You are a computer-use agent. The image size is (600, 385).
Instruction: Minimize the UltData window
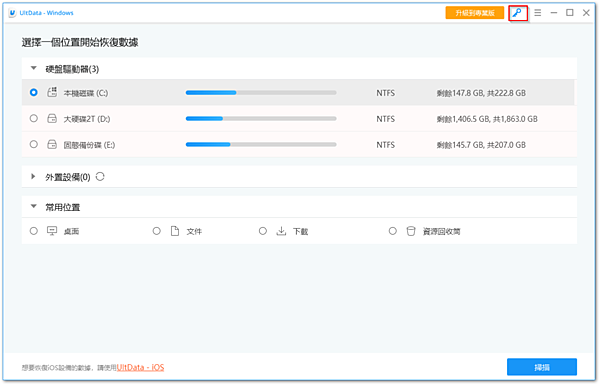pyautogui.click(x=554, y=13)
